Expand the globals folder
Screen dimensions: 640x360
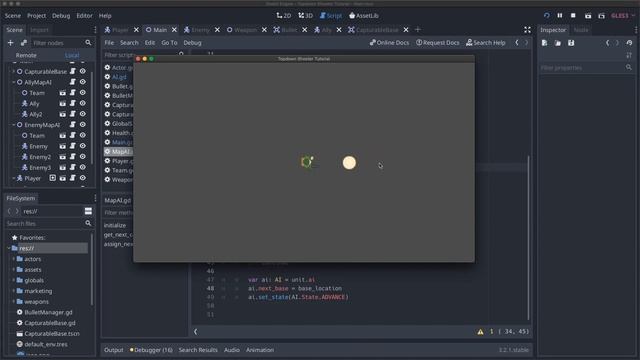13,280
